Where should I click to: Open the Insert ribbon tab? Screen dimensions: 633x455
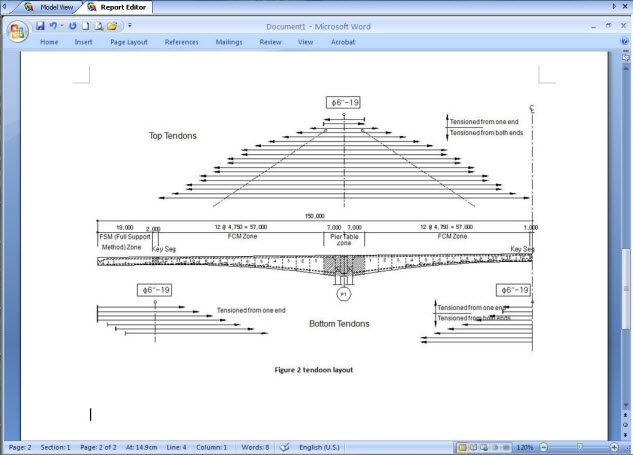point(83,42)
